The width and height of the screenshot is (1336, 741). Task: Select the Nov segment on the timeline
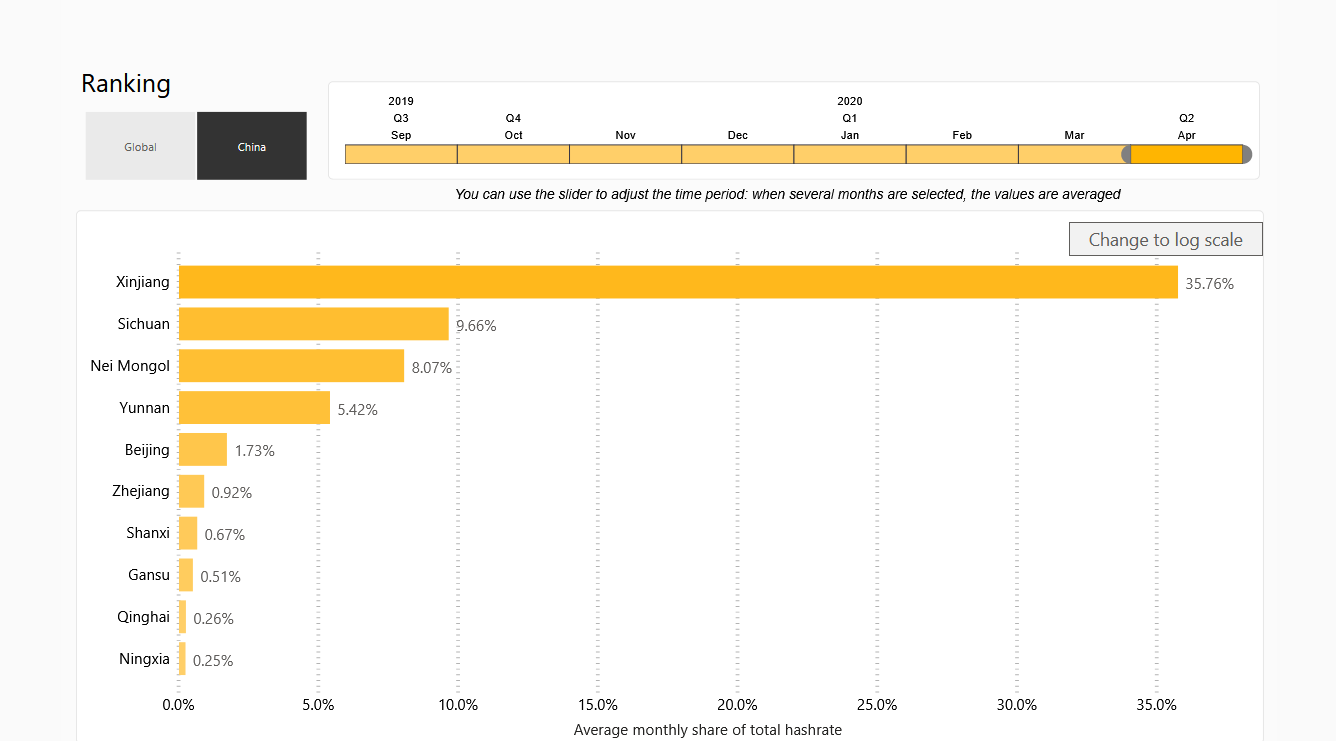pos(625,154)
